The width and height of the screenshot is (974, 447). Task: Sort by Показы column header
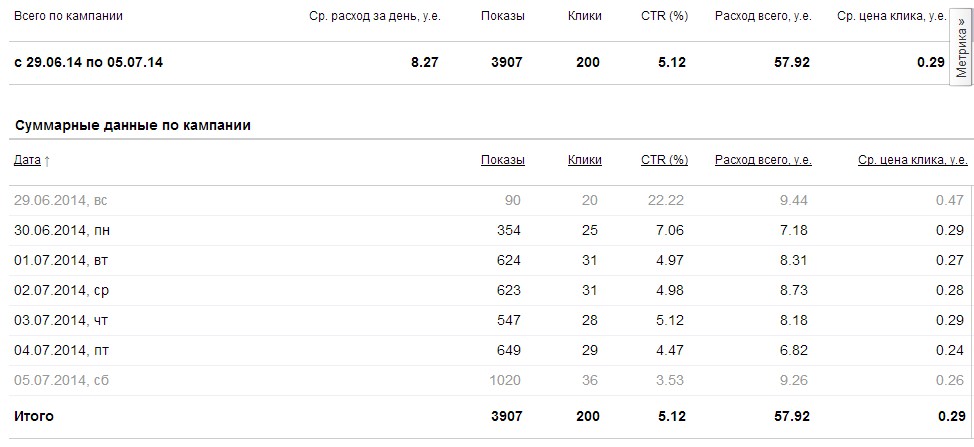(x=502, y=160)
